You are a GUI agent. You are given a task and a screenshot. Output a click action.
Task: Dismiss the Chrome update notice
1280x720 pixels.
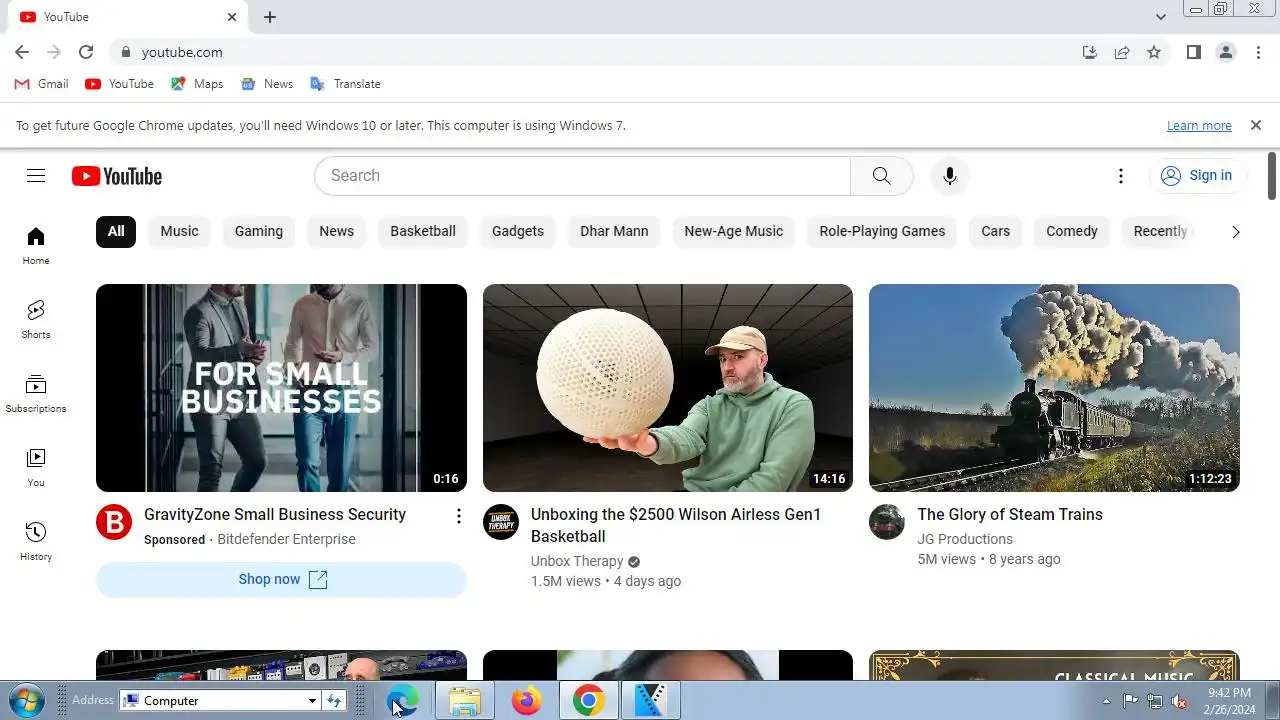(1255, 125)
